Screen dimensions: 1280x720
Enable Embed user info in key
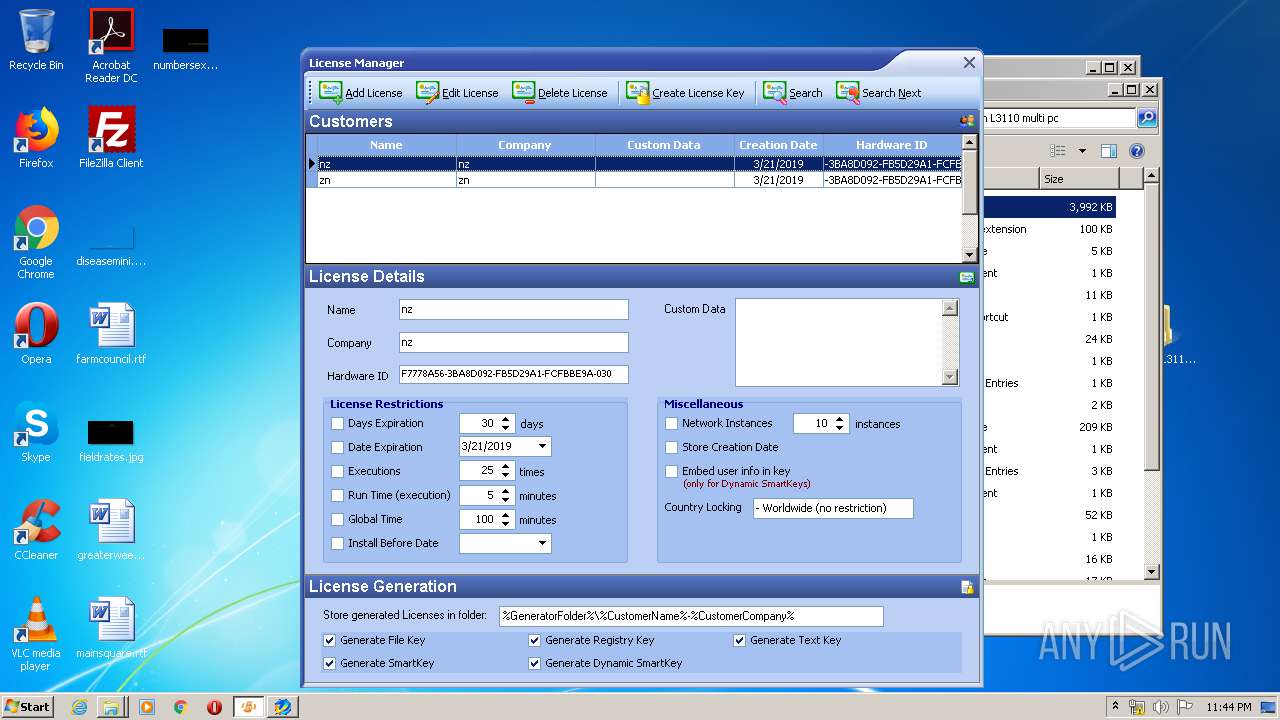coord(671,471)
